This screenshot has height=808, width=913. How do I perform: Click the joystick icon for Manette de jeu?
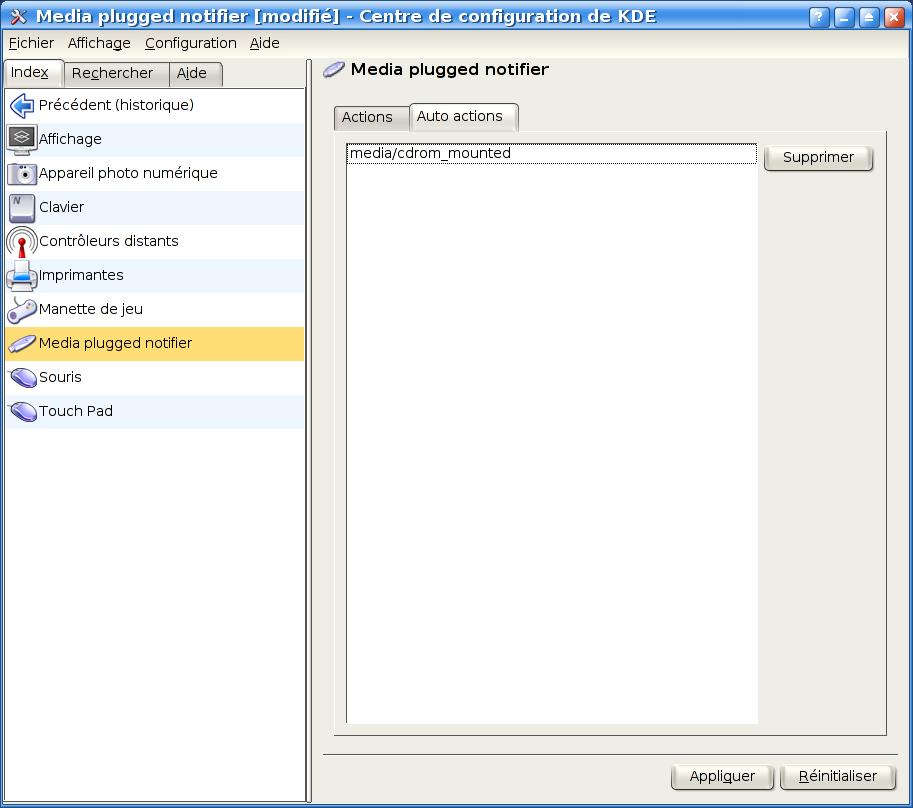point(22,310)
